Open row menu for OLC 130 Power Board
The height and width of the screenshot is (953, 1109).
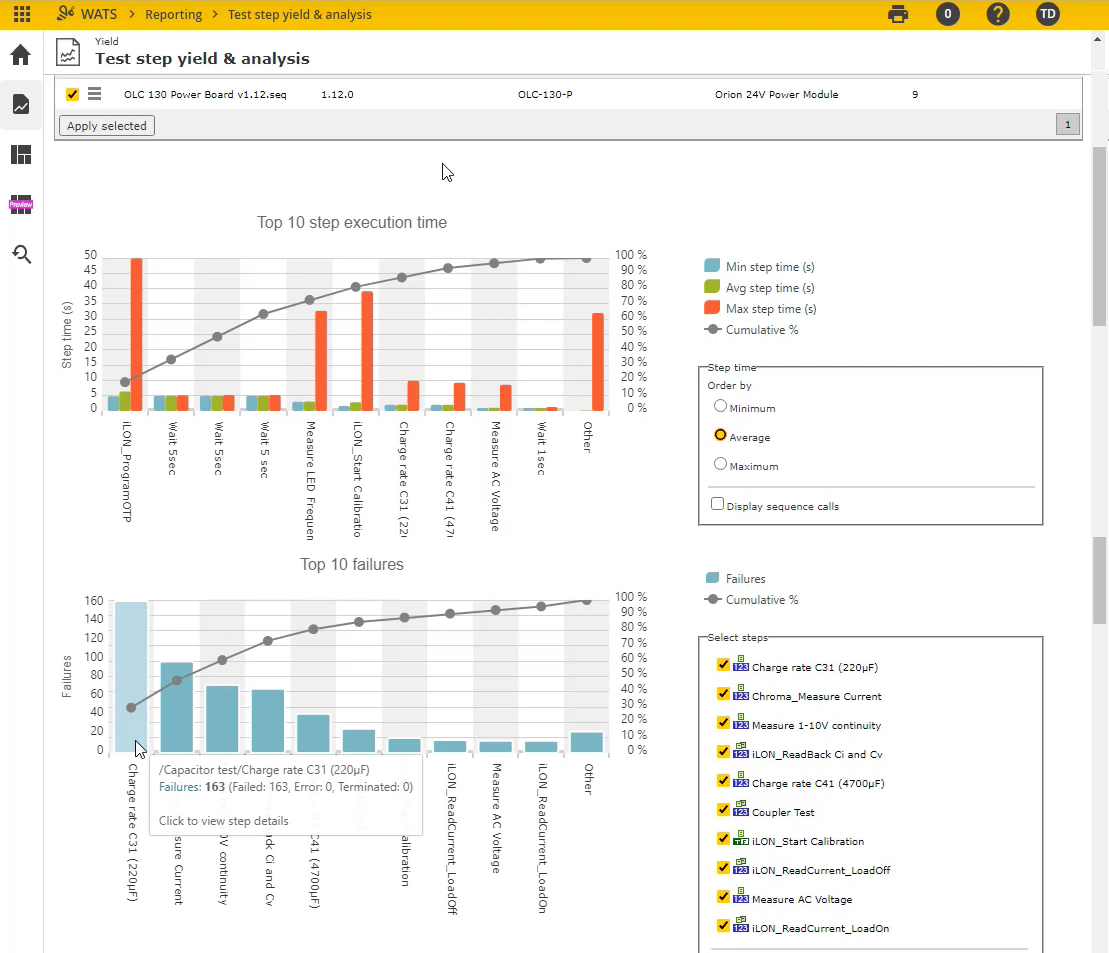pos(95,94)
